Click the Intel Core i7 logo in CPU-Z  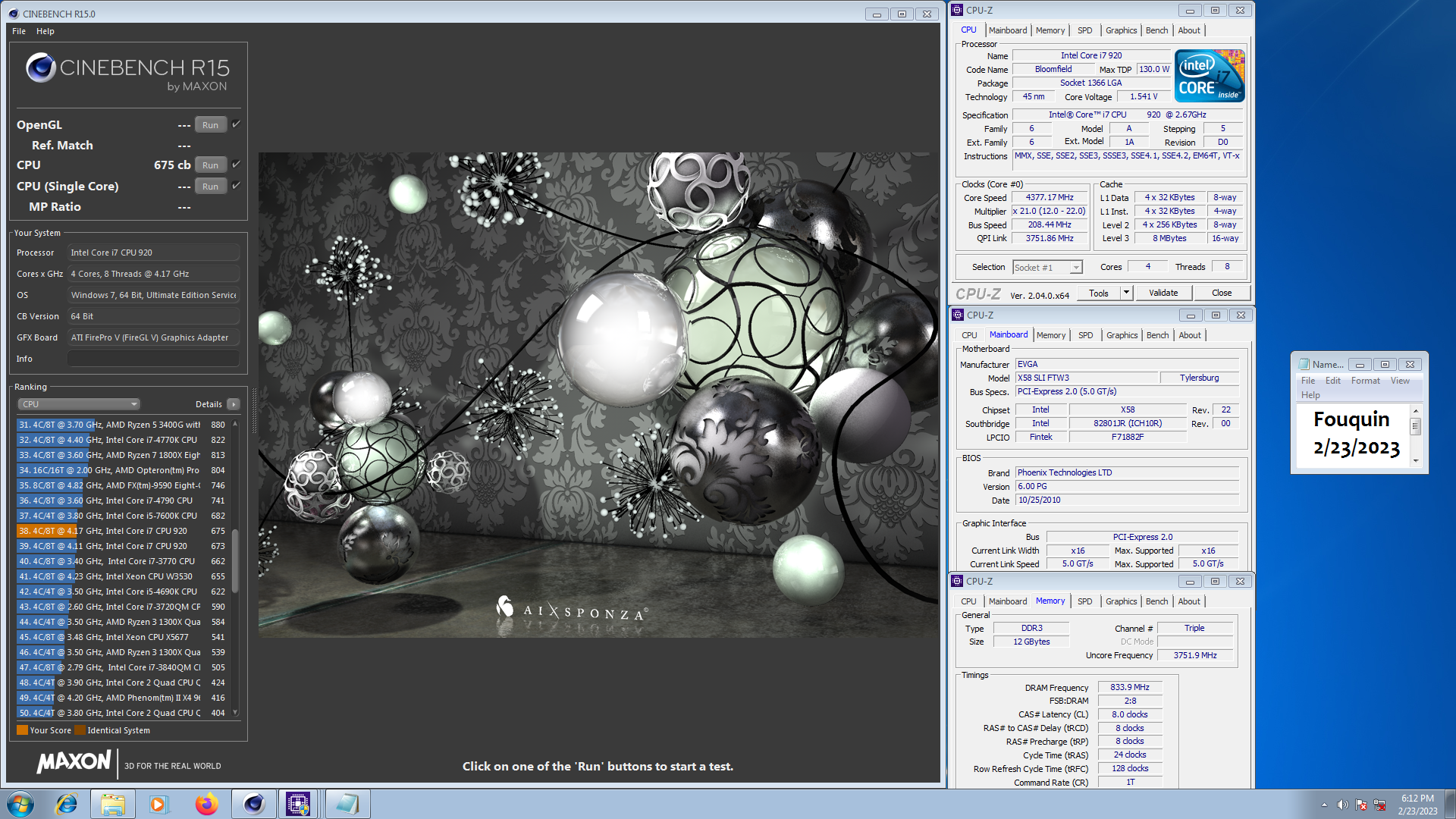(x=1210, y=76)
